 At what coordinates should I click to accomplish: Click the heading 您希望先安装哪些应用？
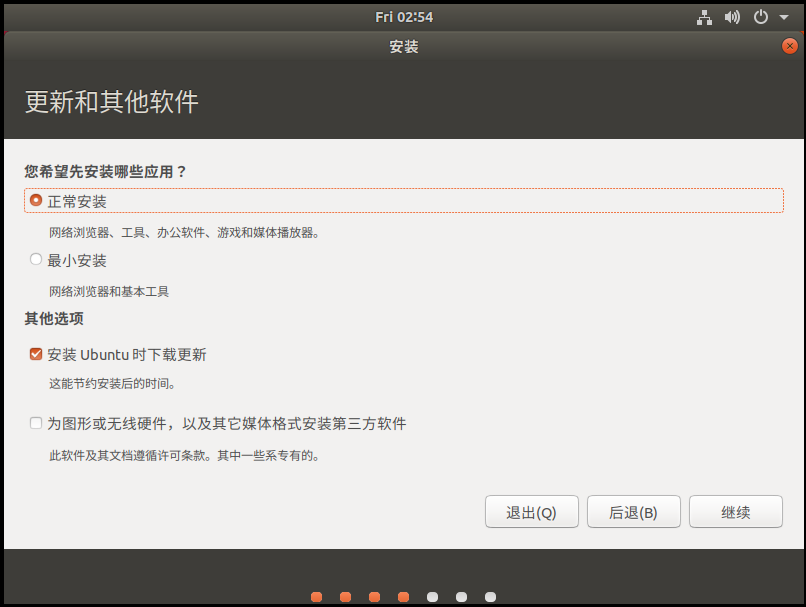[x=105, y=172]
